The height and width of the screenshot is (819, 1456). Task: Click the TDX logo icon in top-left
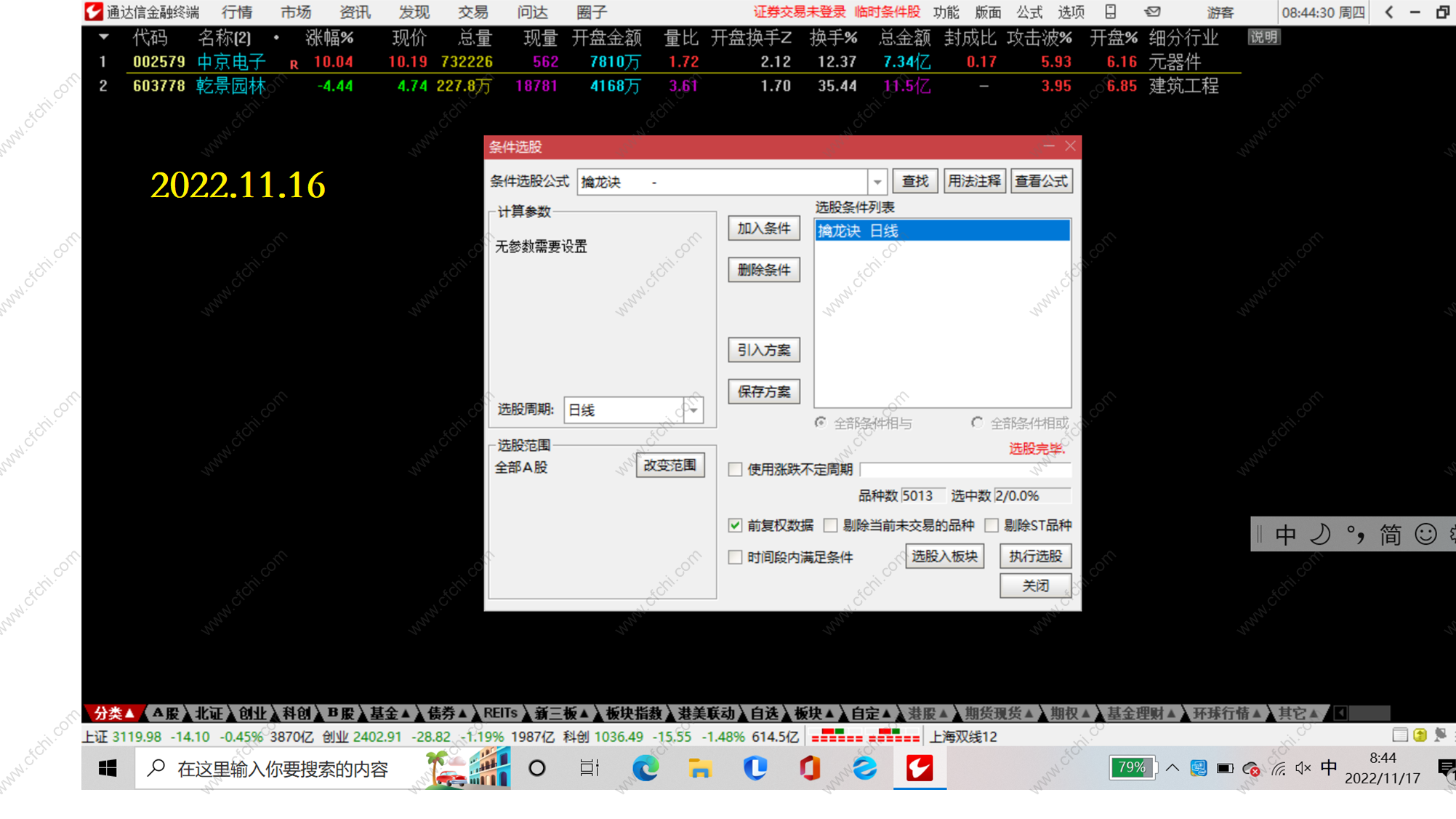94,12
